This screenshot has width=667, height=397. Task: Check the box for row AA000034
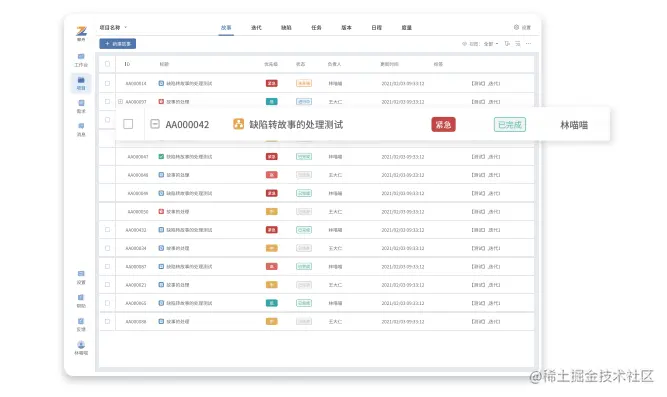107,248
